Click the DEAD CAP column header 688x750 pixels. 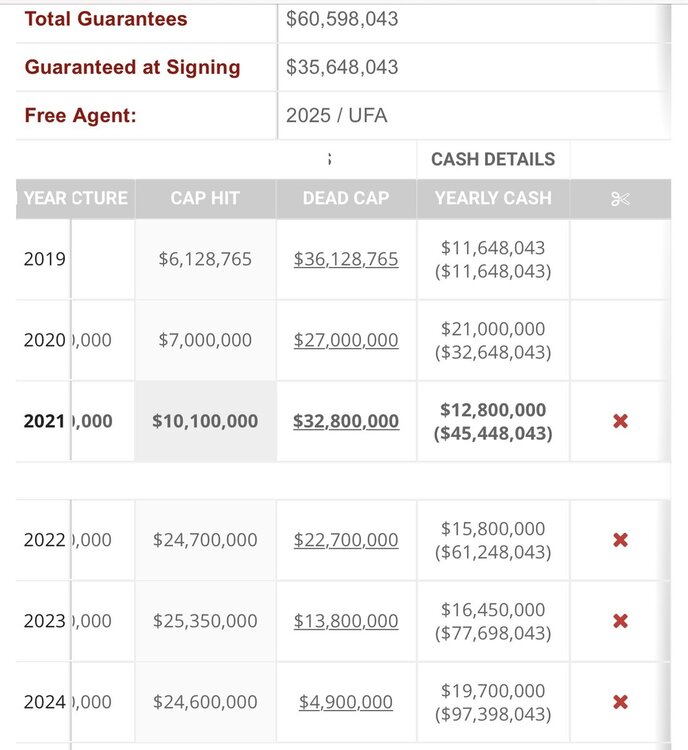[x=346, y=198]
